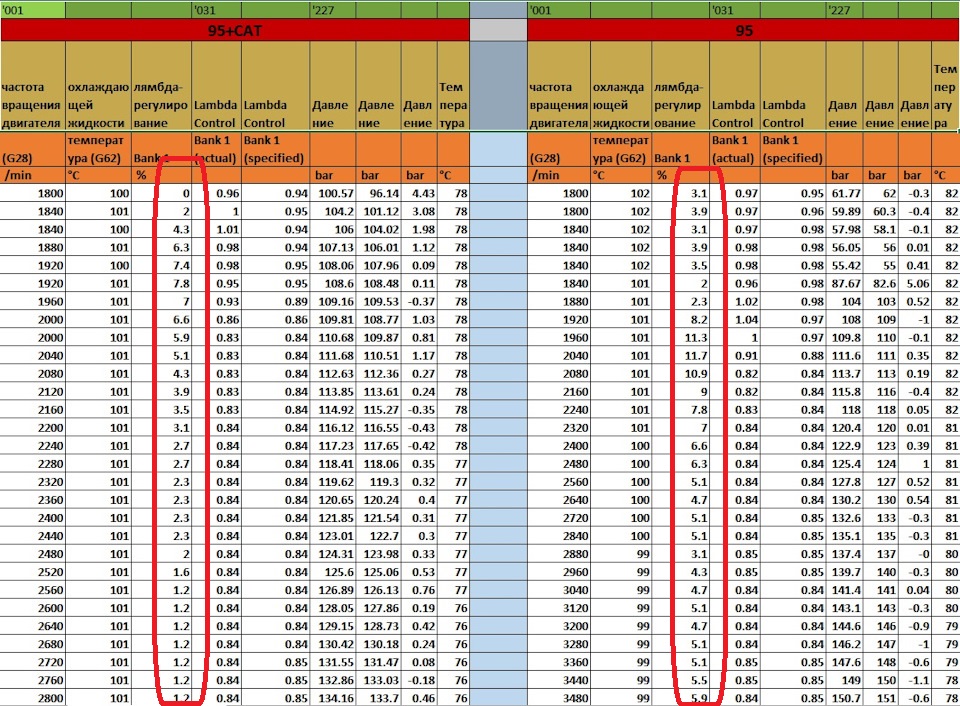Select the 3040 rpm cell
960x706 pixels.
558,590
